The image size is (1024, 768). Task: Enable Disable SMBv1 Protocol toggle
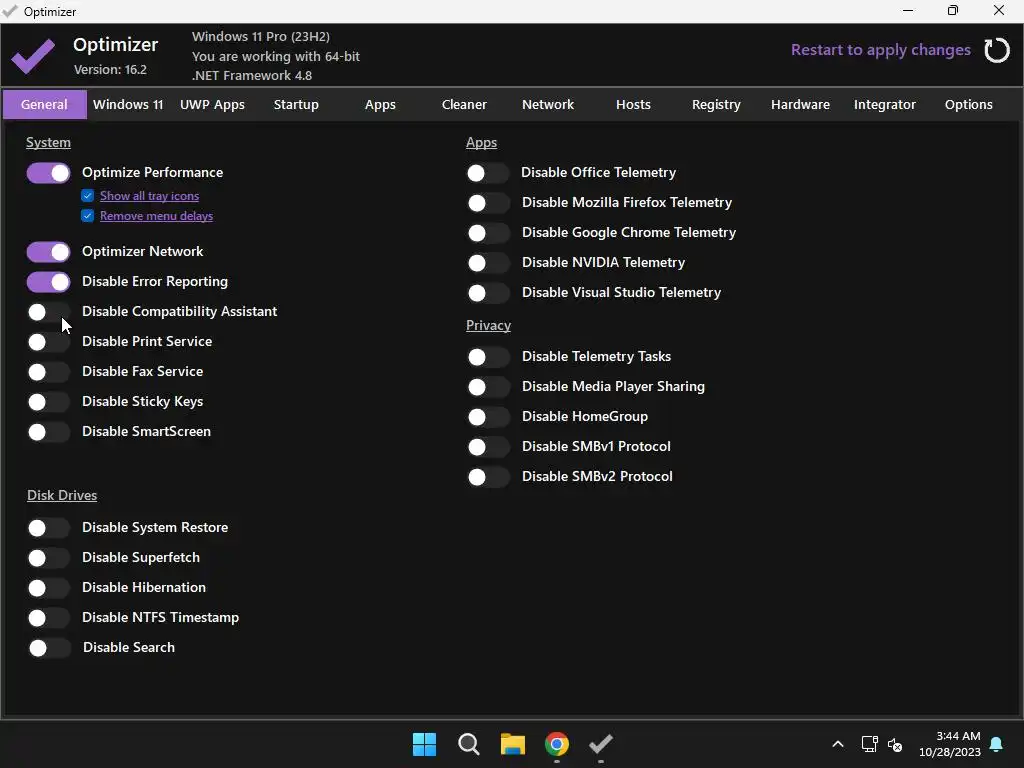pyautogui.click(x=488, y=447)
